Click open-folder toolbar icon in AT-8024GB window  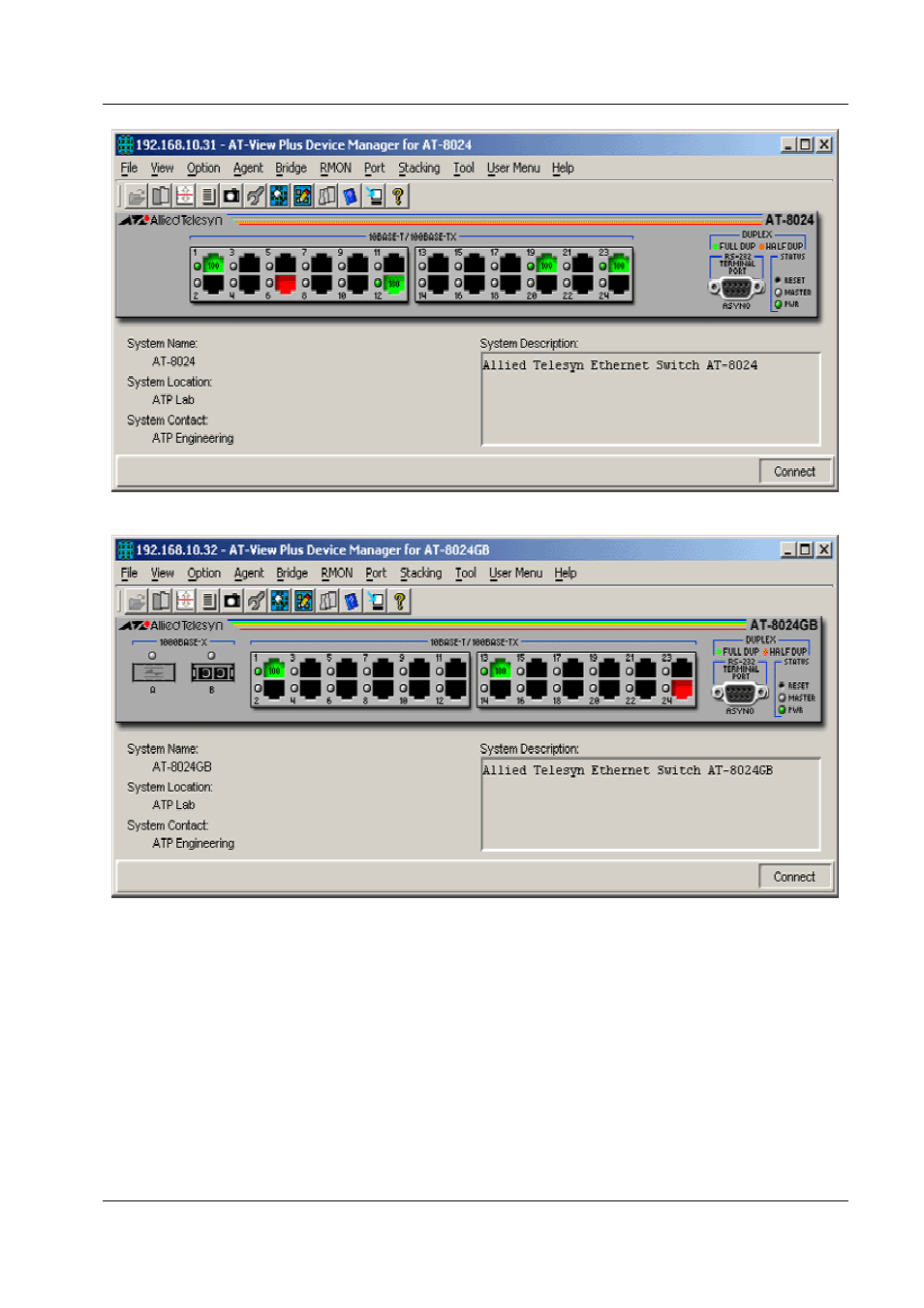pos(137,601)
